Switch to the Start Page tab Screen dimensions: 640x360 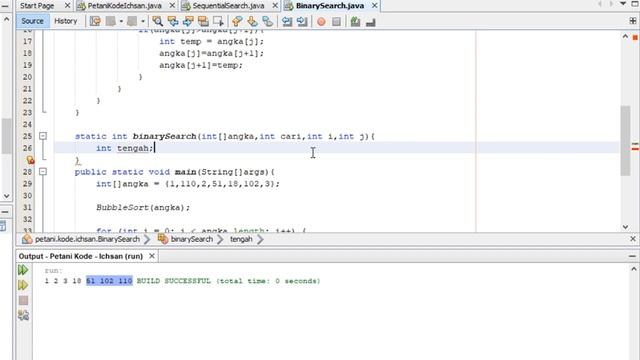click(x=38, y=6)
